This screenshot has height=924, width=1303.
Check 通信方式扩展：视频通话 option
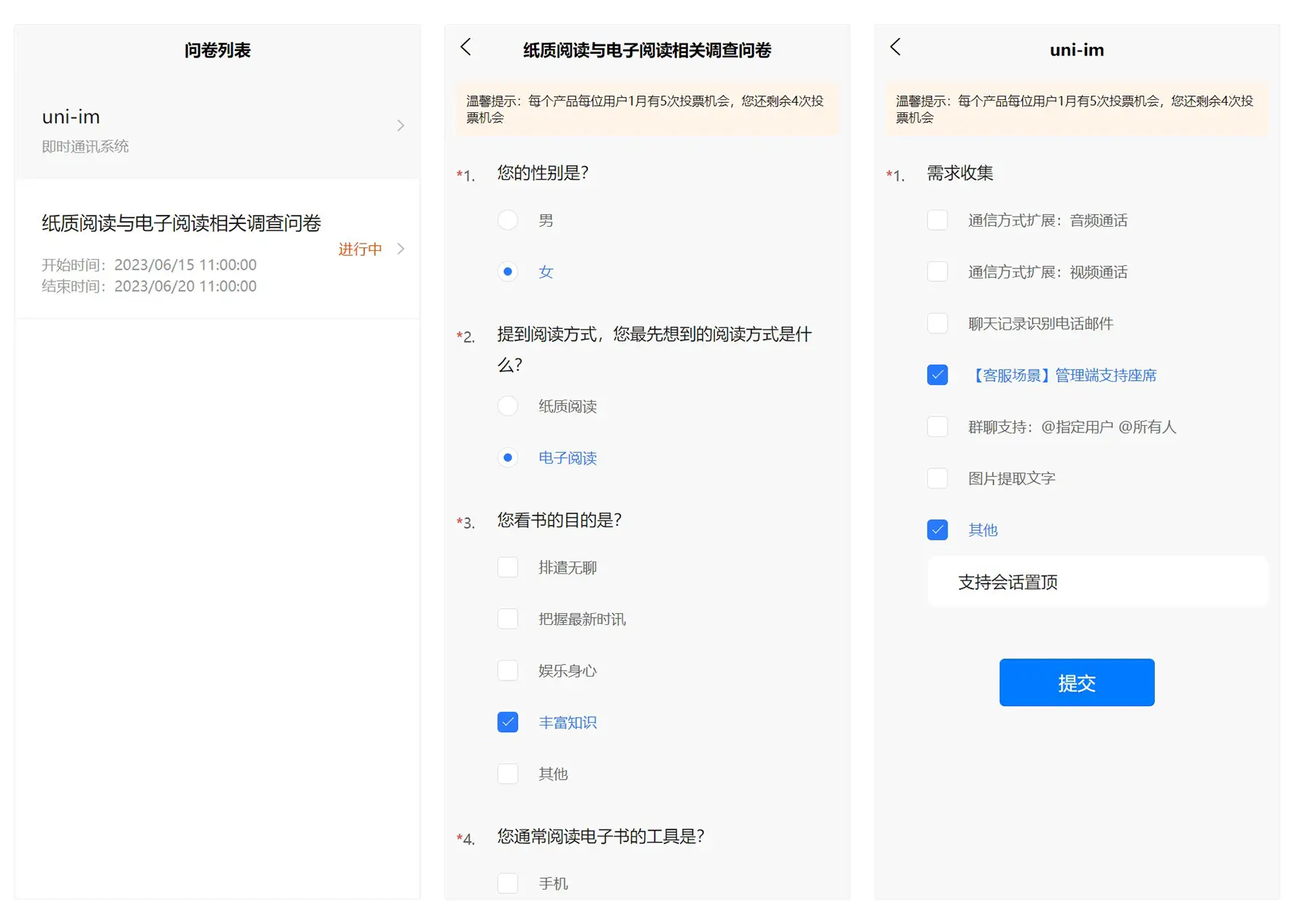pos(937,272)
